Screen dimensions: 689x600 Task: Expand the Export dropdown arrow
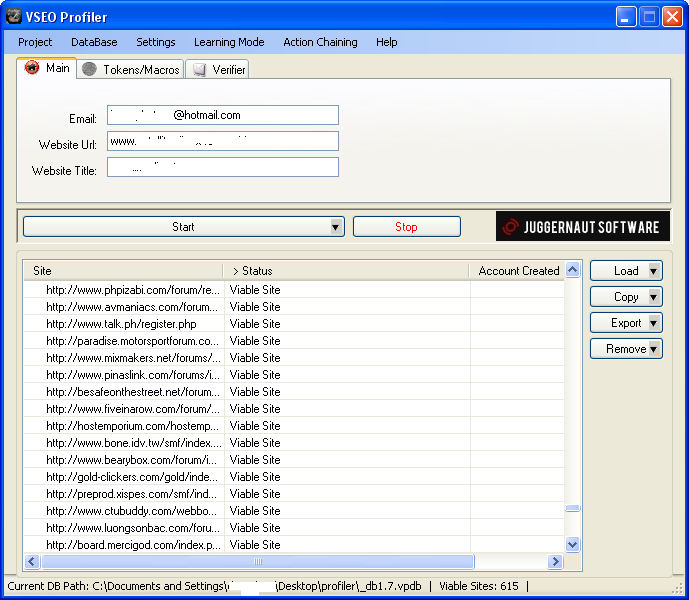pos(653,324)
